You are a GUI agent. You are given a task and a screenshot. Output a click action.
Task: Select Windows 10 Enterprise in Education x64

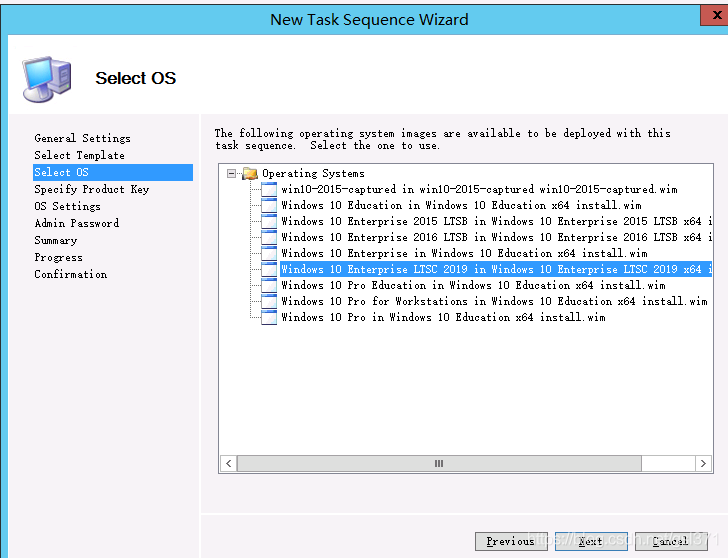[464, 253]
